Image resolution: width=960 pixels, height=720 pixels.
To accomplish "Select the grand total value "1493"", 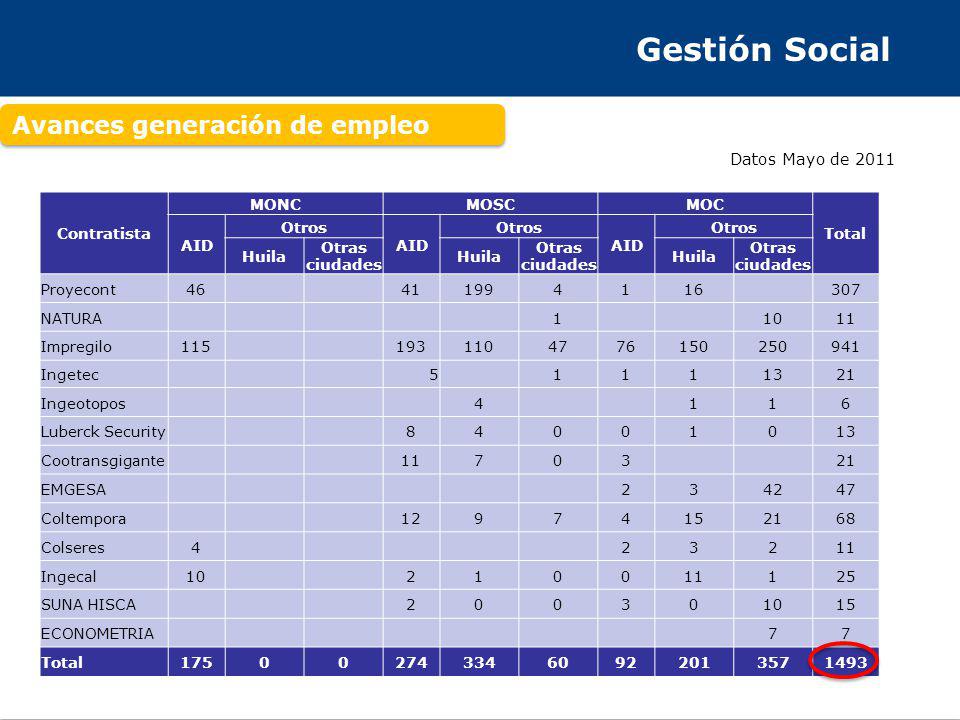I will pyautogui.click(x=846, y=662).
